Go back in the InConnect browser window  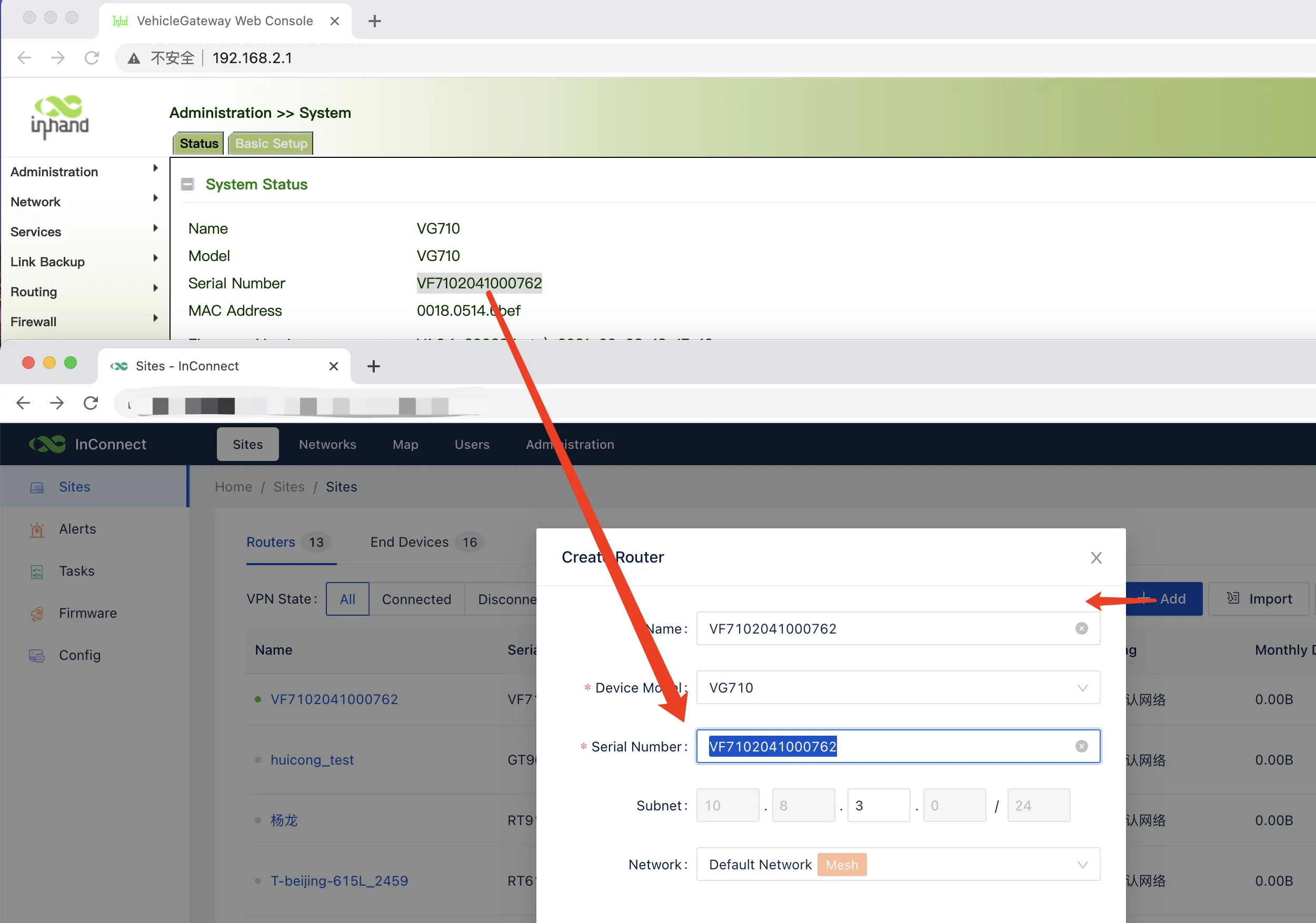(23, 403)
